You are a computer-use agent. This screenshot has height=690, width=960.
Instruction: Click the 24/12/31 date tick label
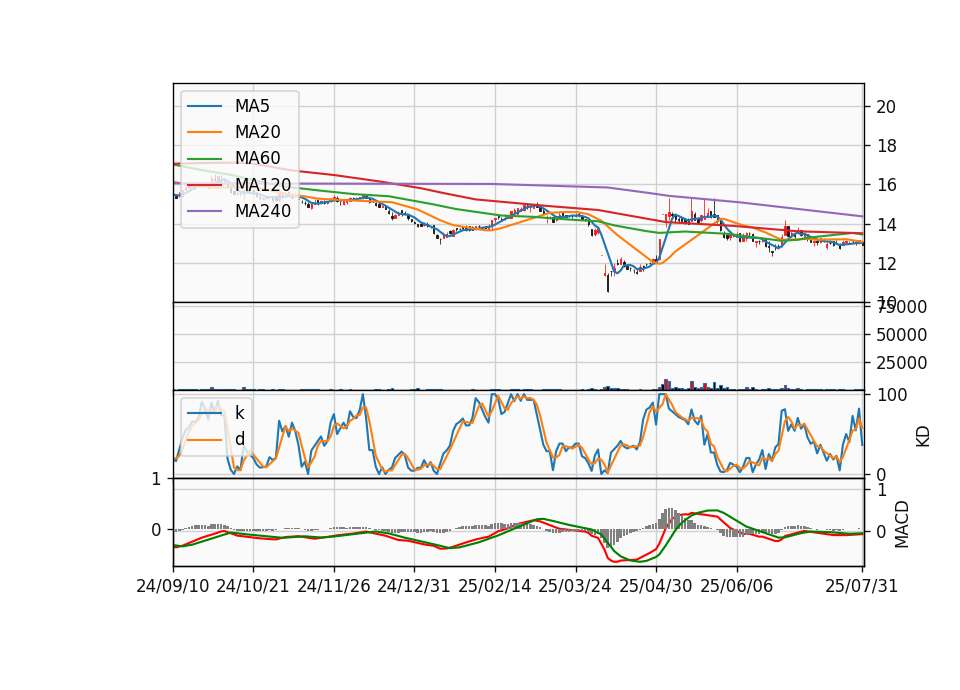tap(414, 586)
